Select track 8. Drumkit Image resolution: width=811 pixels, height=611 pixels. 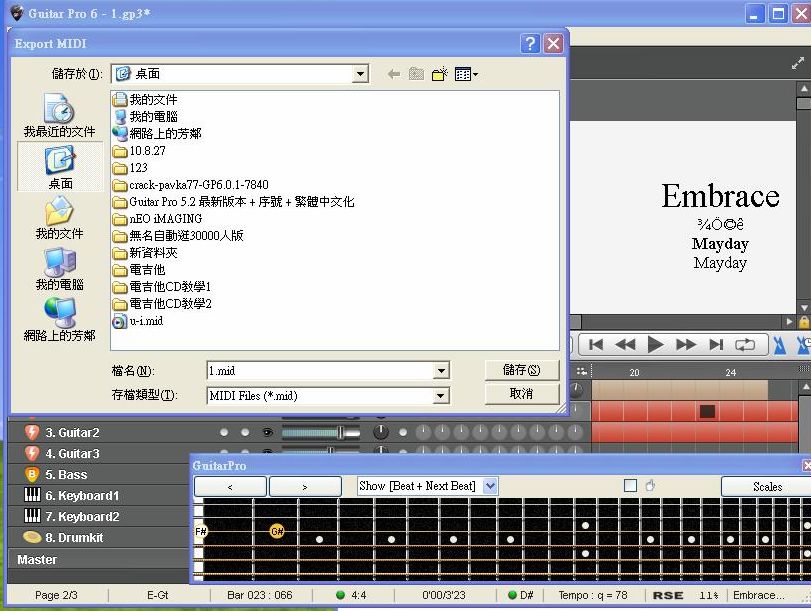pyautogui.click(x=74, y=538)
